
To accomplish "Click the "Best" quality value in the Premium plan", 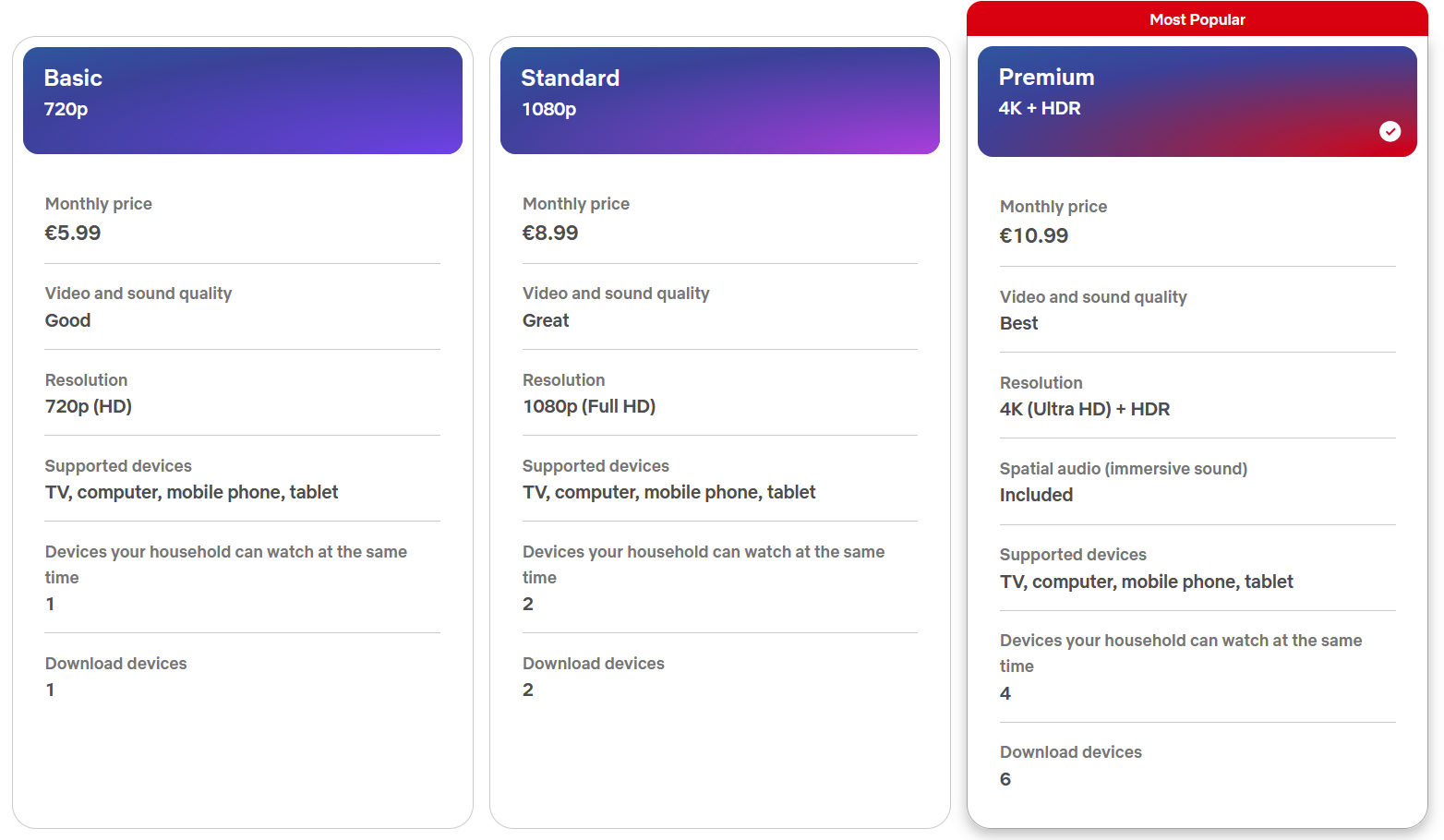I will click(x=1018, y=323).
